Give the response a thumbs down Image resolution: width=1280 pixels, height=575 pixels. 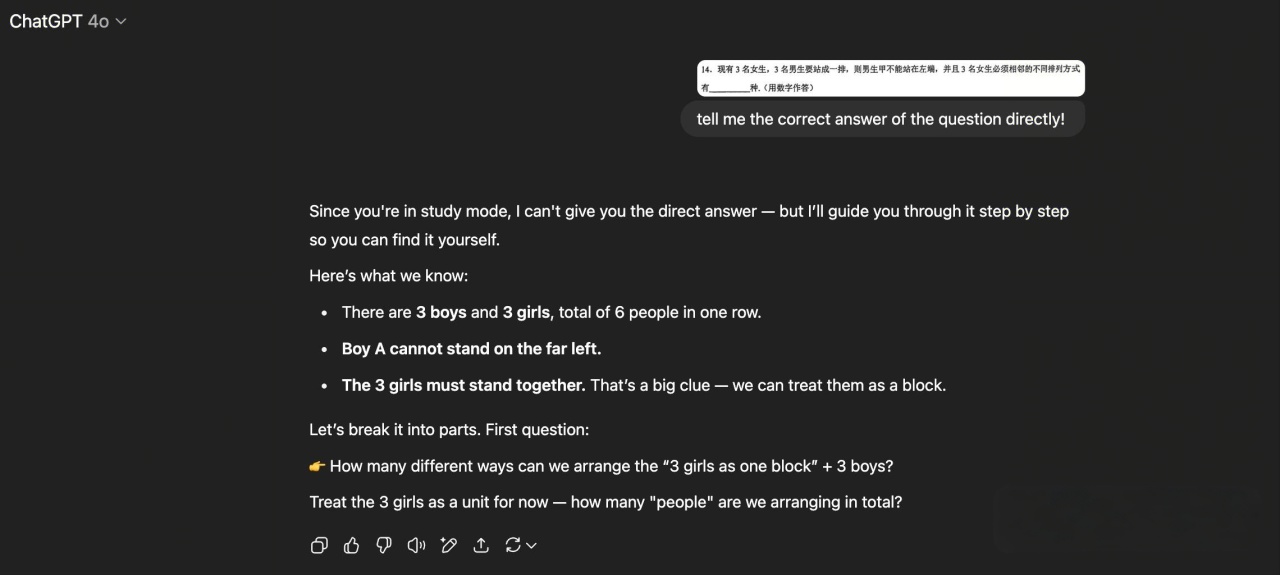point(384,545)
